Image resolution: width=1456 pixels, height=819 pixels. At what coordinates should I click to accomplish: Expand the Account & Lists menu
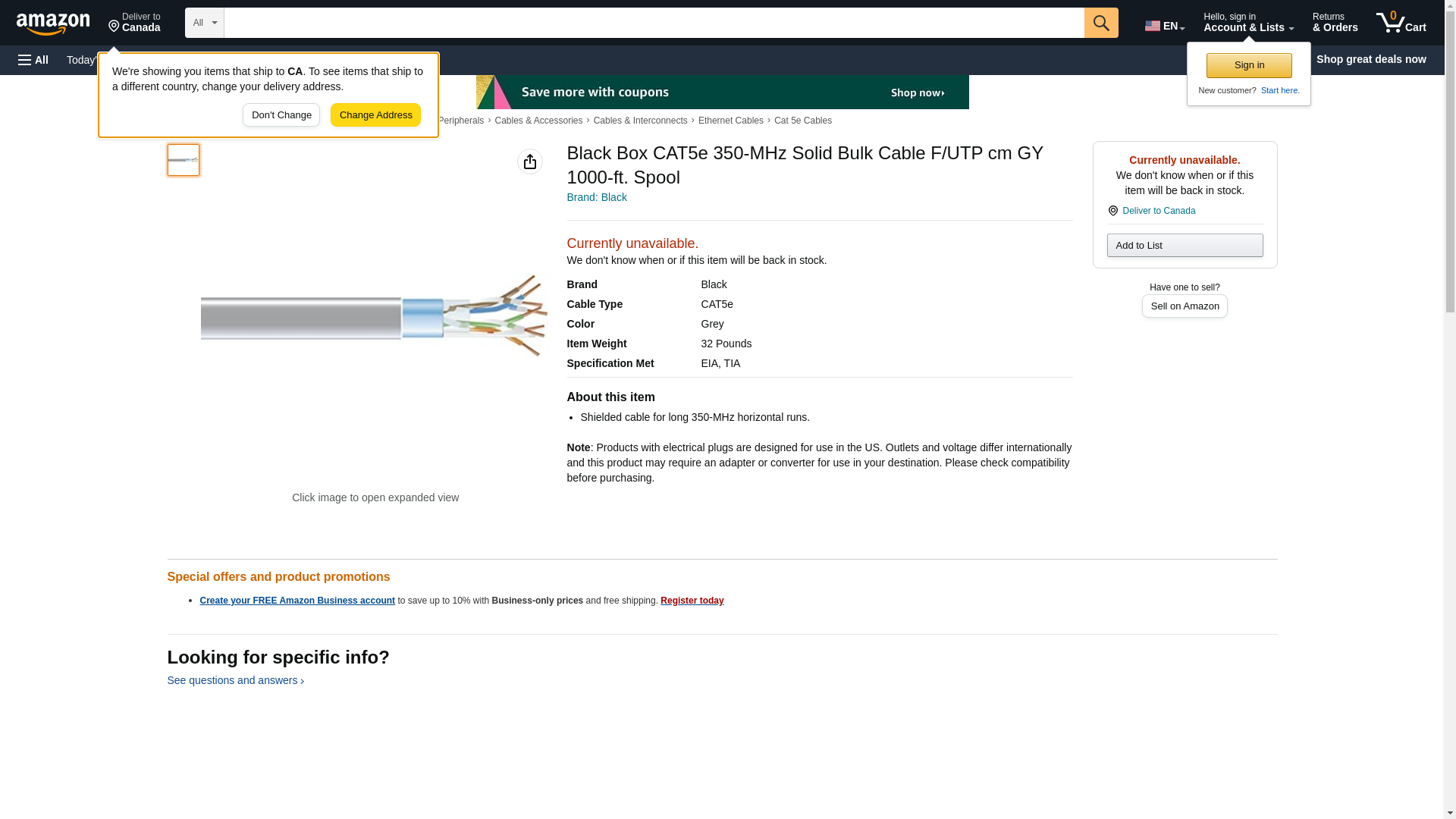click(x=1248, y=23)
